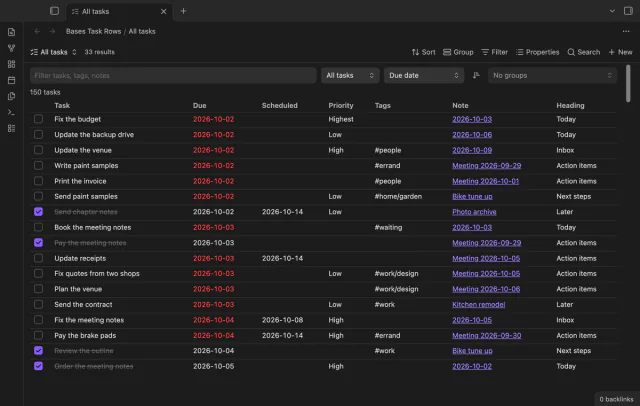Open command palette ribbon icon
The image size is (640, 406).
[11, 112]
